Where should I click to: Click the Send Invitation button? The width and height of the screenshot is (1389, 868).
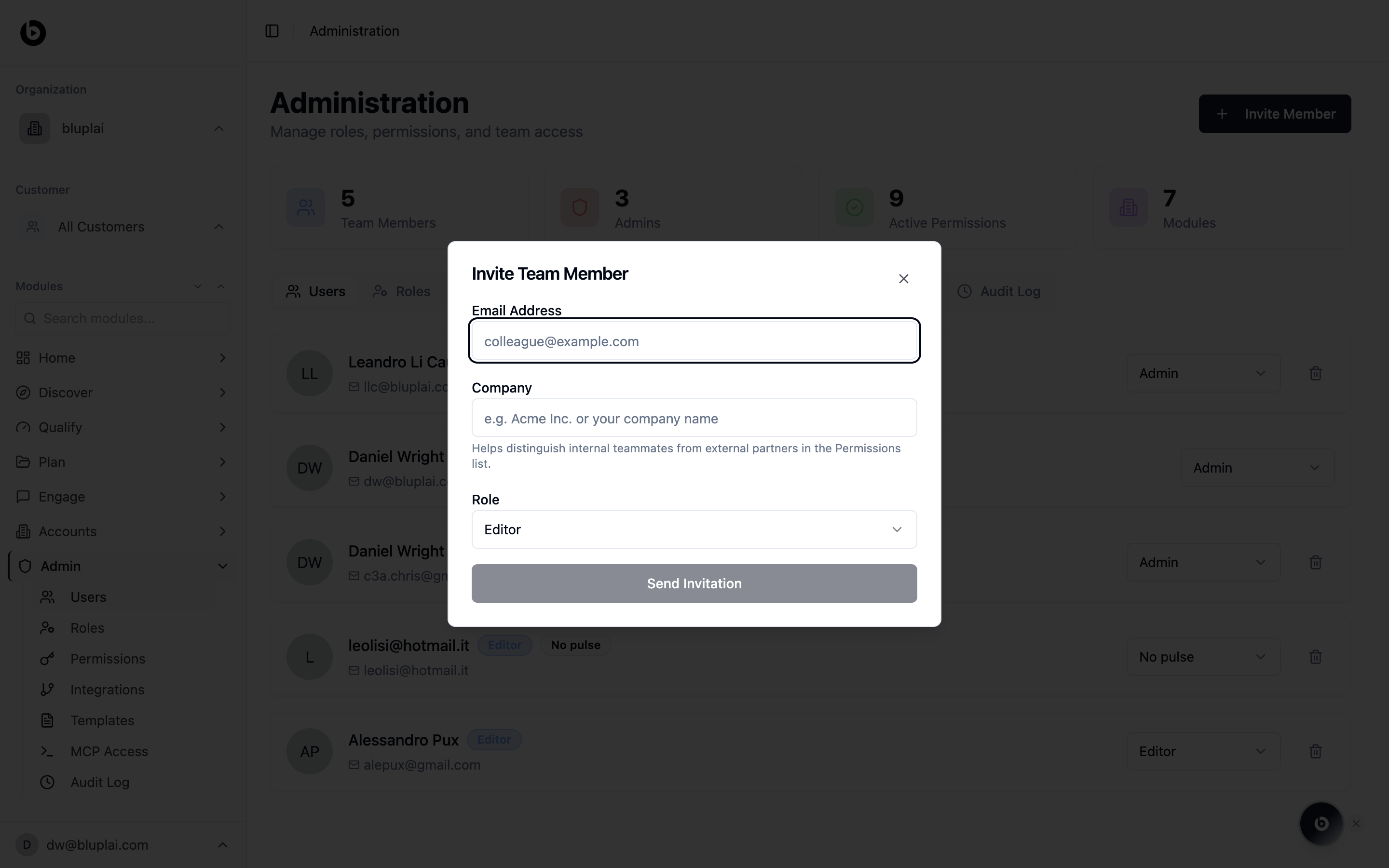(694, 583)
